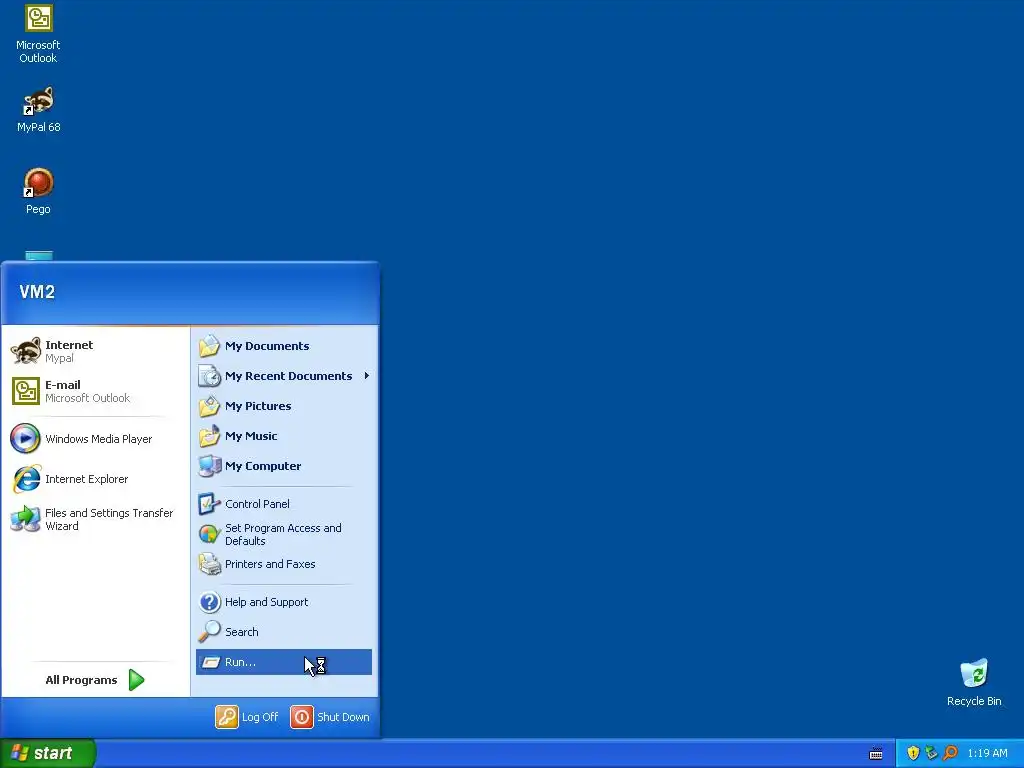Expand All Programs with the green arrow

(136, 680)
